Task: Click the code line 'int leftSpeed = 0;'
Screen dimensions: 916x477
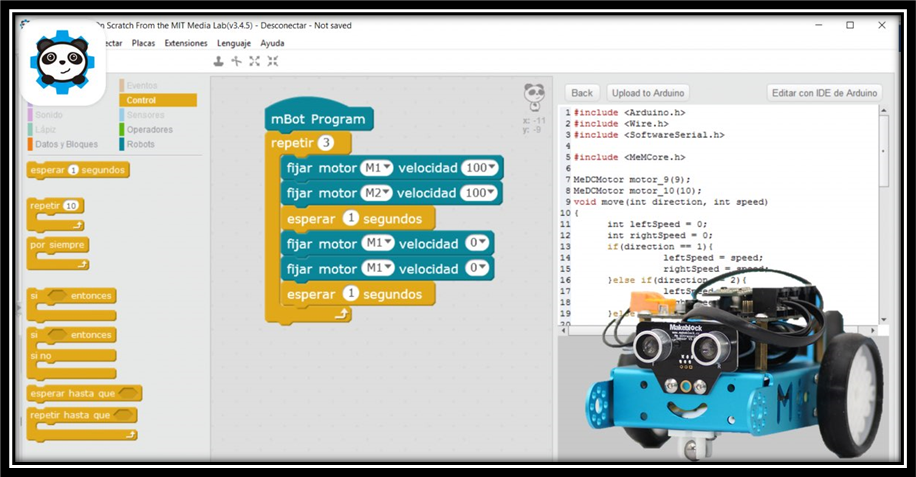Action: (657, 224)
